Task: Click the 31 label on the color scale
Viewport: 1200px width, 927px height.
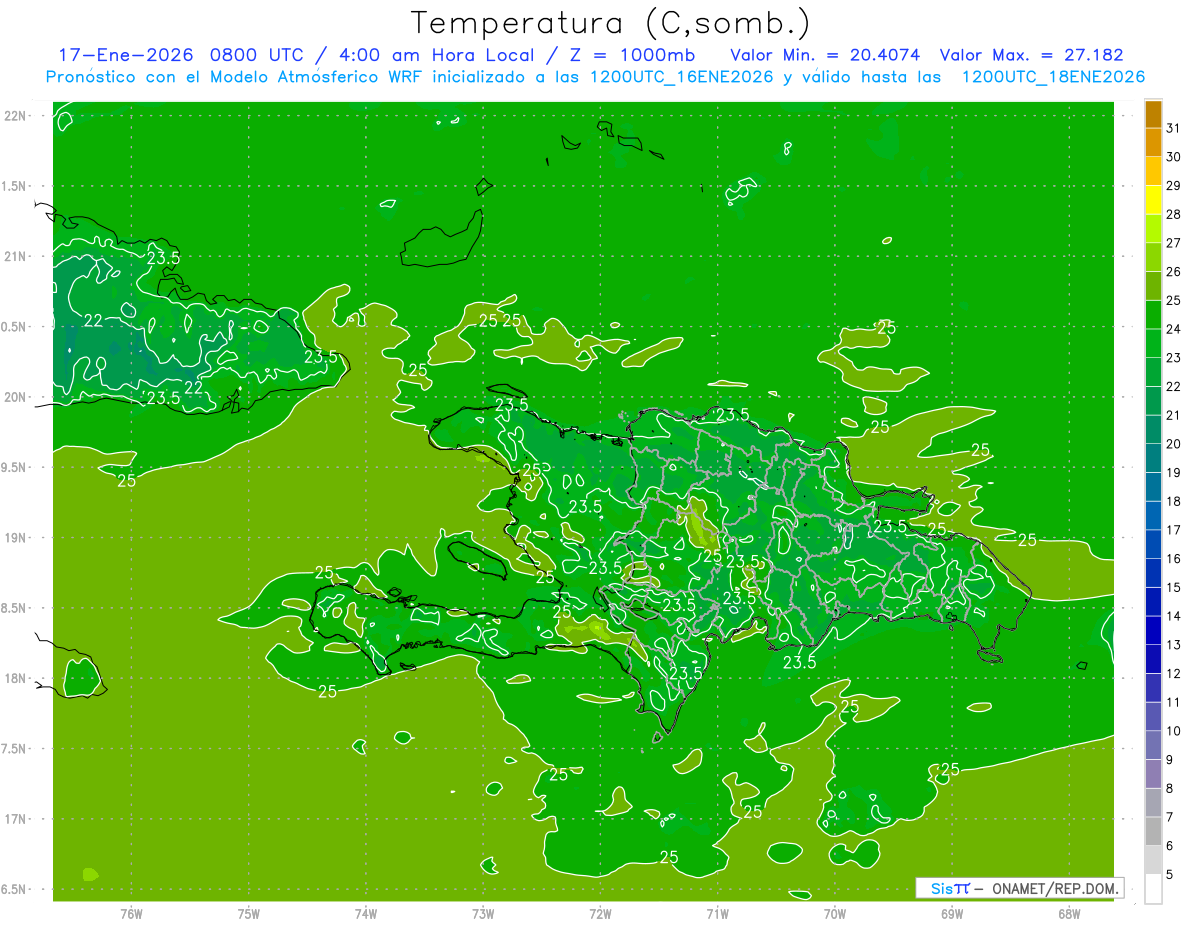Action: (1174, 127)
